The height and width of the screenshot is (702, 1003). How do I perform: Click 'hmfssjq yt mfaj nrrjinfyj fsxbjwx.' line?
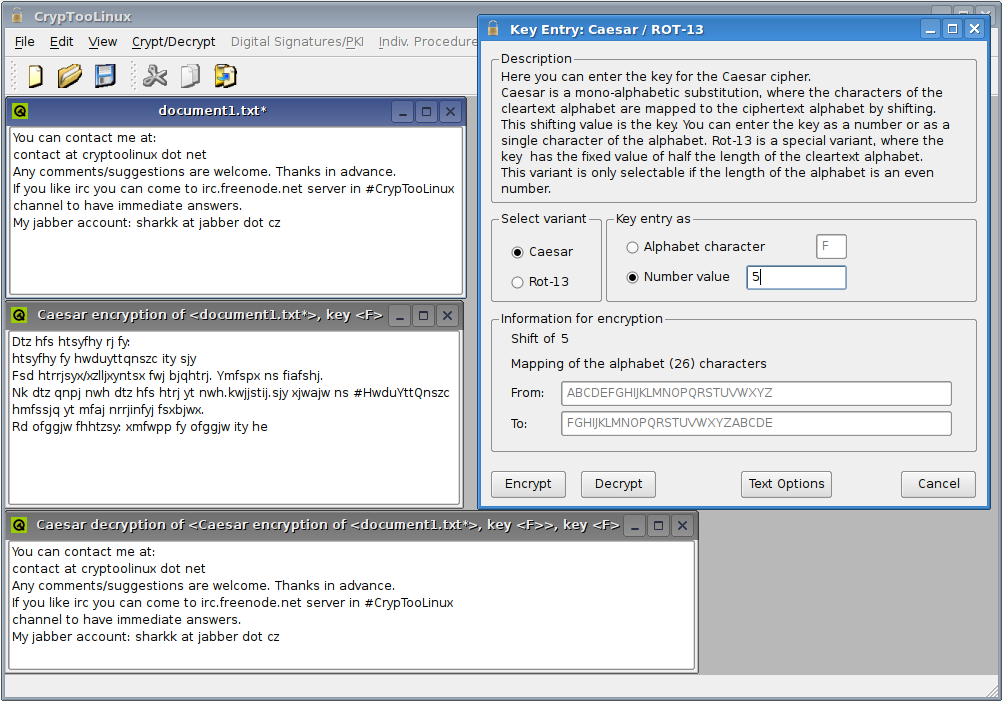(108, 410)
